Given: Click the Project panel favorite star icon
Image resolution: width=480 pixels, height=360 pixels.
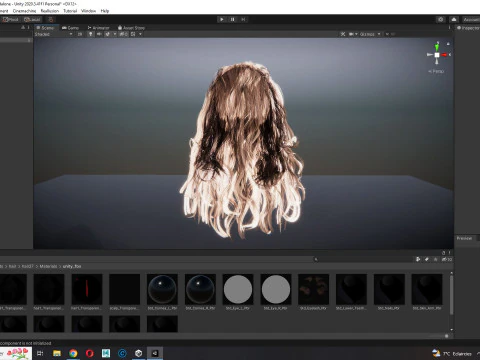Looking at the screenshot, I should tap(435, 259).
